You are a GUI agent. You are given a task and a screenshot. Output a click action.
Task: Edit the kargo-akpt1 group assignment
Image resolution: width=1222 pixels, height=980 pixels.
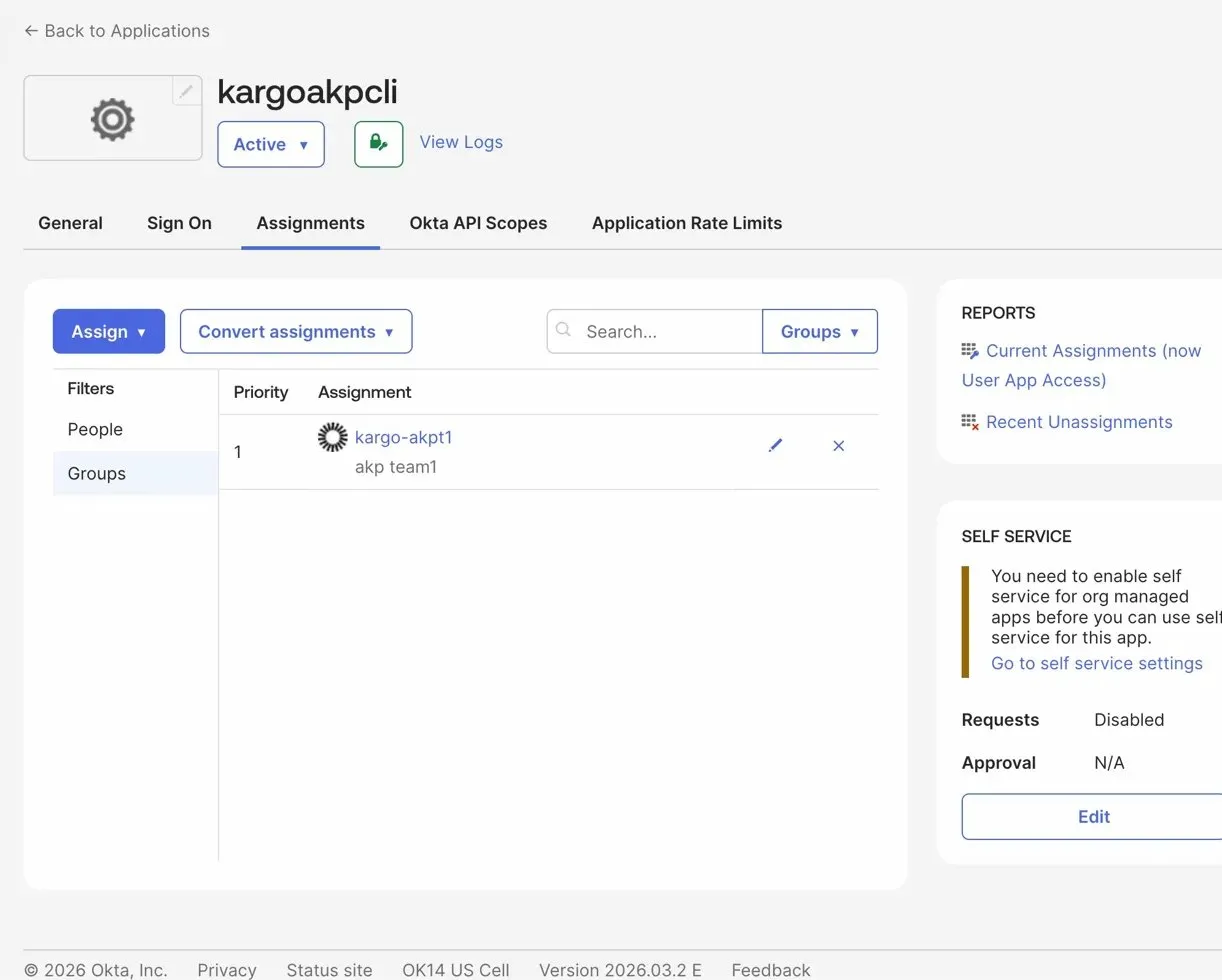(x=775, y=446)
